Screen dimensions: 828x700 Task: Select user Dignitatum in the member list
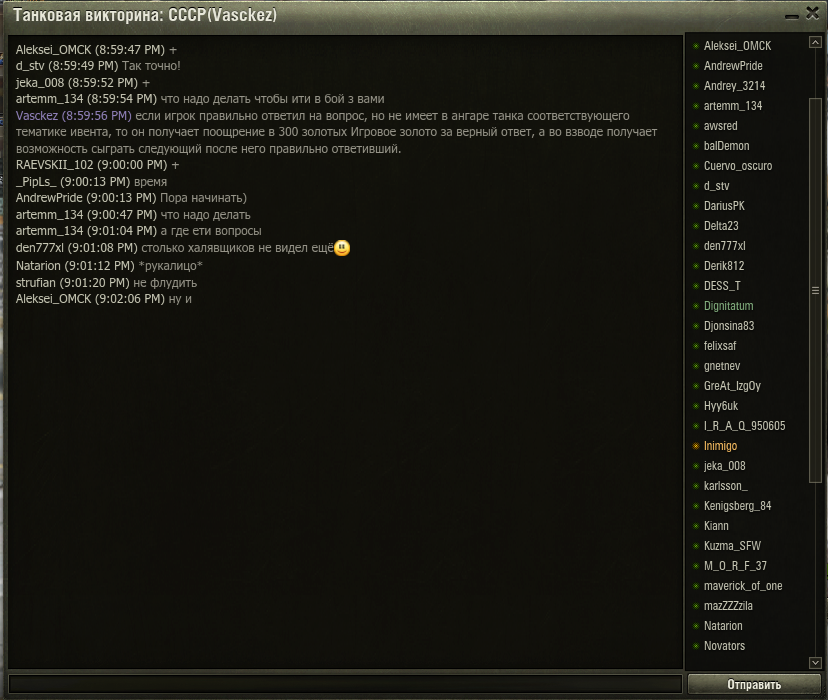coord(728,306)
